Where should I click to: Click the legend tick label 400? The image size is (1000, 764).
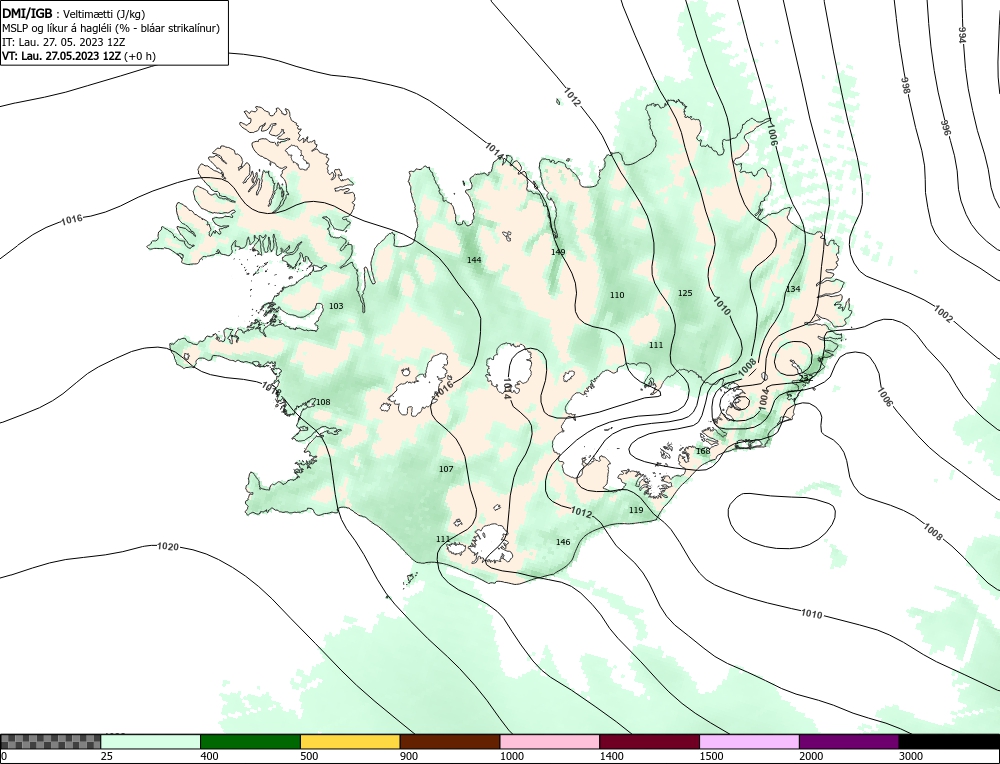click(209, 757)
